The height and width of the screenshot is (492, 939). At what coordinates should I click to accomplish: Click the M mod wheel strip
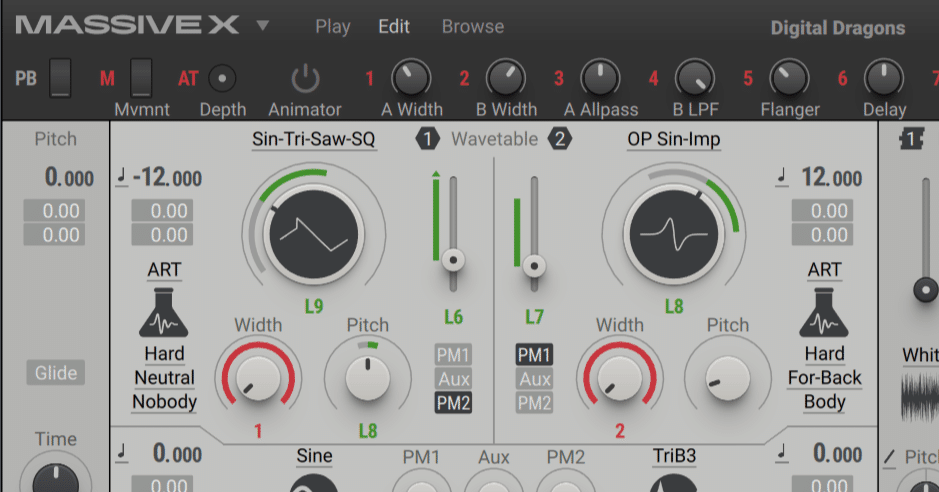(x=141, y=77)
